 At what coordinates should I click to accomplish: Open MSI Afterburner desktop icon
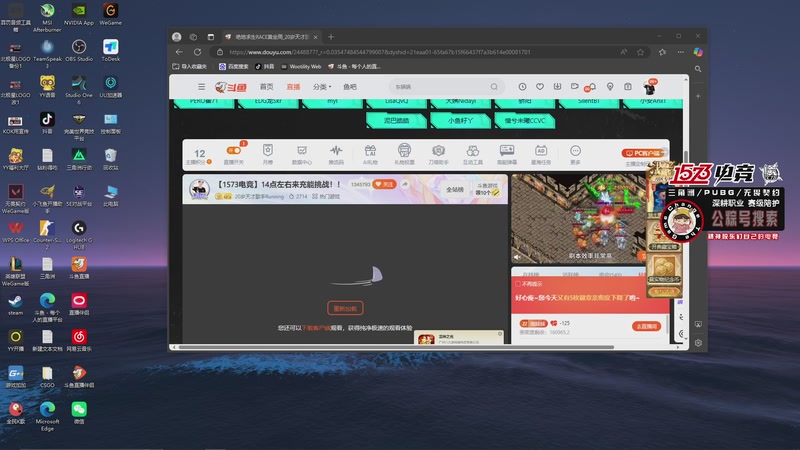click(47, 18)
